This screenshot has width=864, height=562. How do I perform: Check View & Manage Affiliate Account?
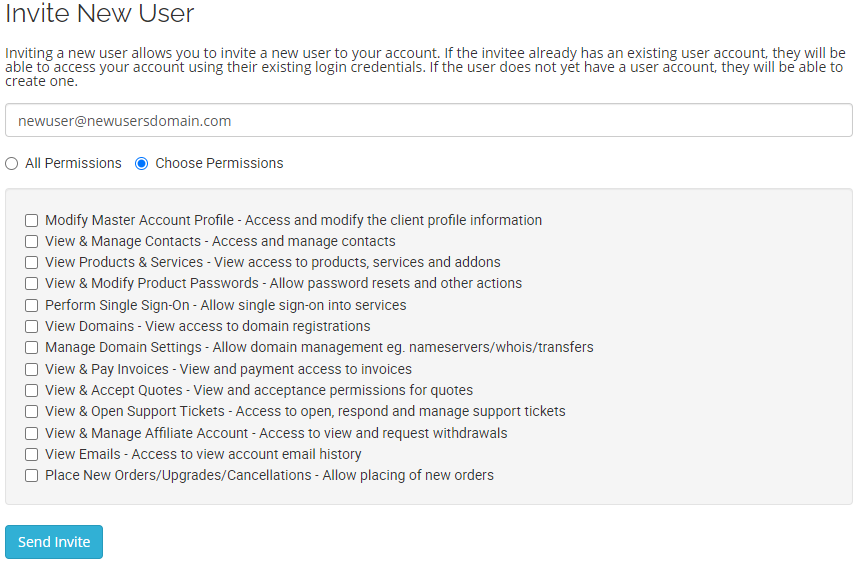click(32, 434)
